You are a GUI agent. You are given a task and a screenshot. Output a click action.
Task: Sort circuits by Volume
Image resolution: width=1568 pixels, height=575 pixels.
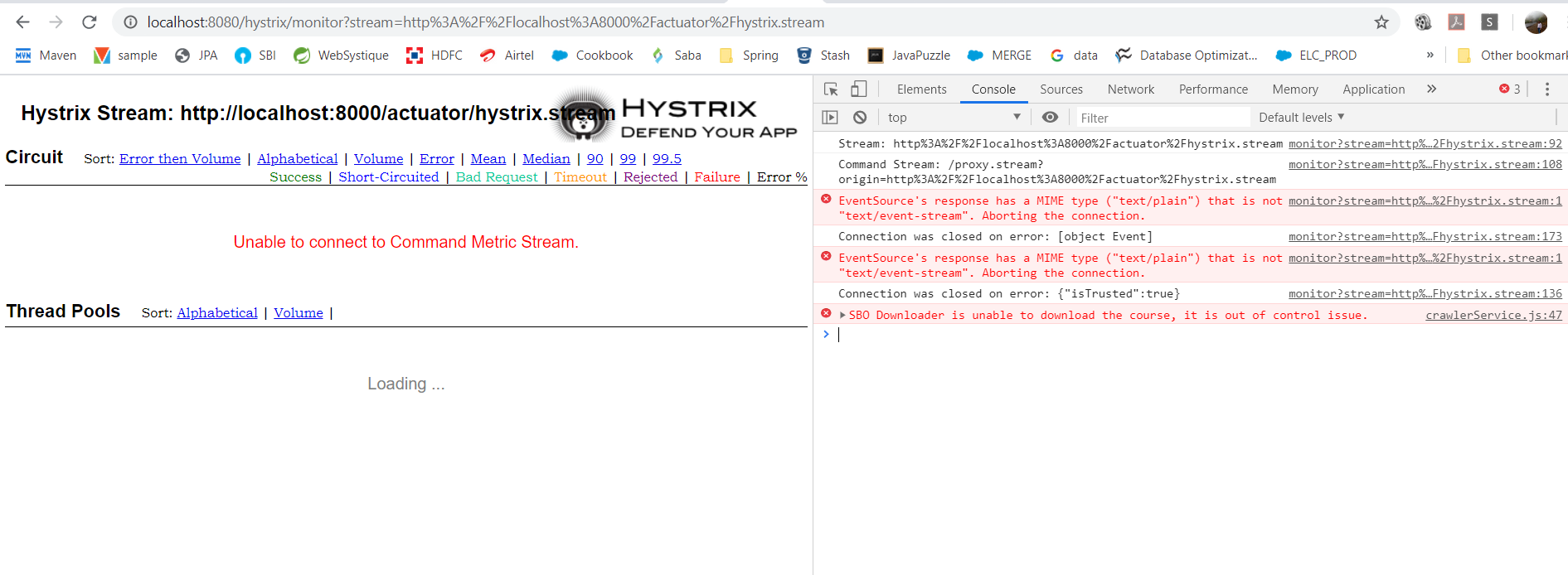click(379, 159)
